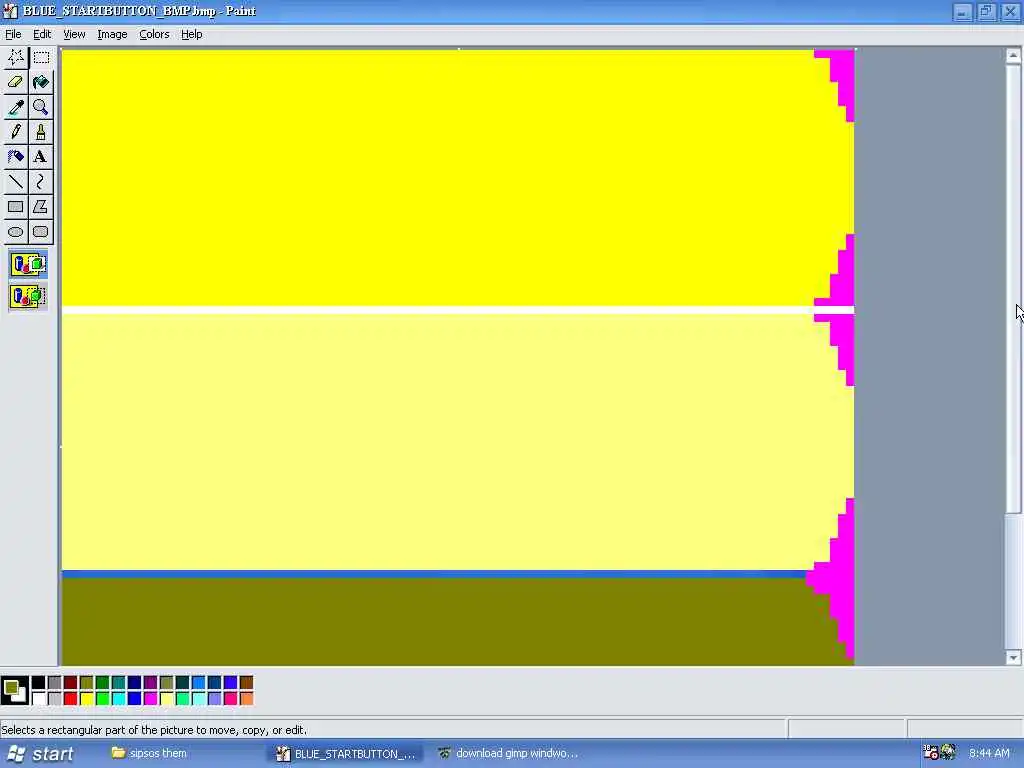Choose the magenta palette color
The image size is (1024, 768).
(150, 699)
